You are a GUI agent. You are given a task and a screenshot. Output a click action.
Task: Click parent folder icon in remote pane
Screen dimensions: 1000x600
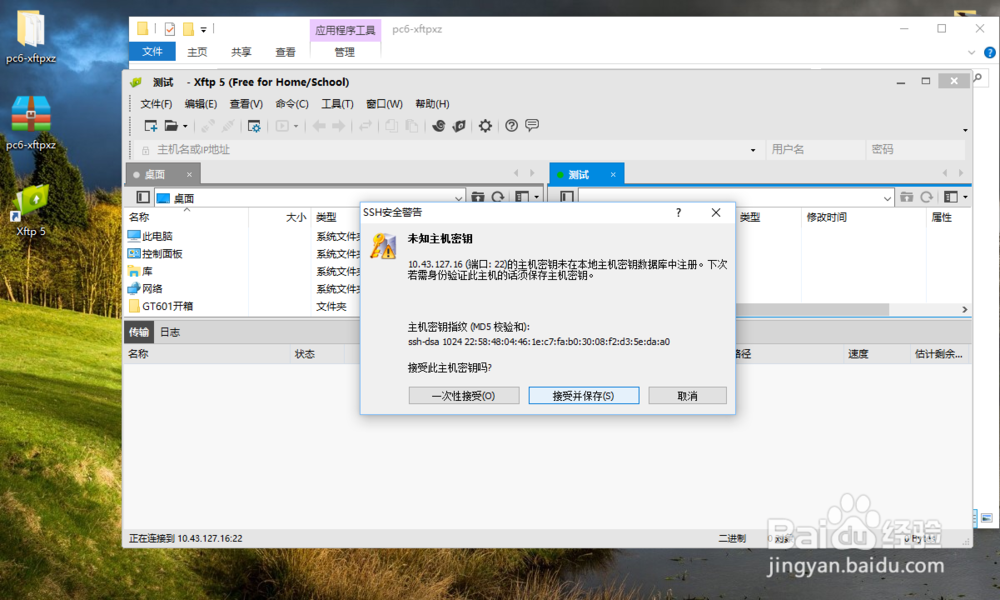tap(906, 197)
